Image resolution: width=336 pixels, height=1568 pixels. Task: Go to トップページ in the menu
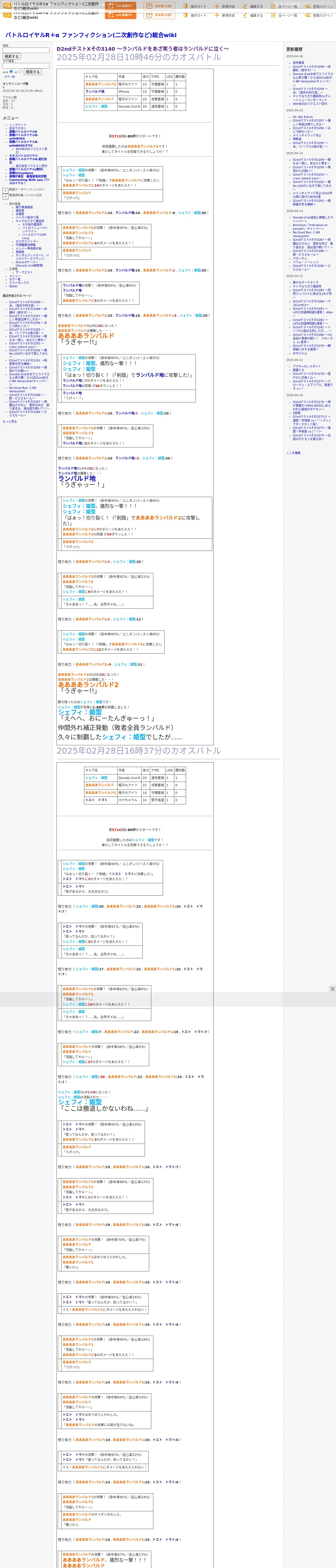[18, 125]
